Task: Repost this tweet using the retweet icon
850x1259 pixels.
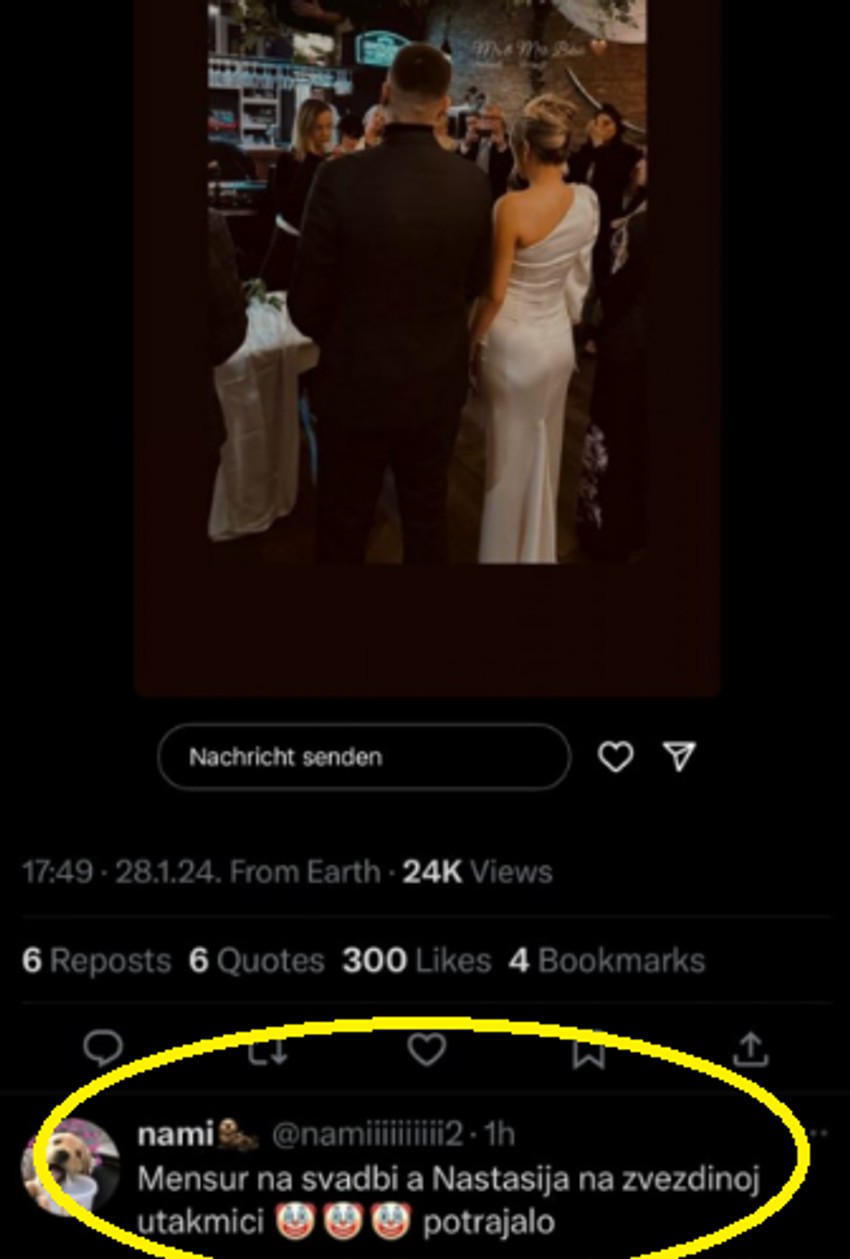Action: [267, 1050]
